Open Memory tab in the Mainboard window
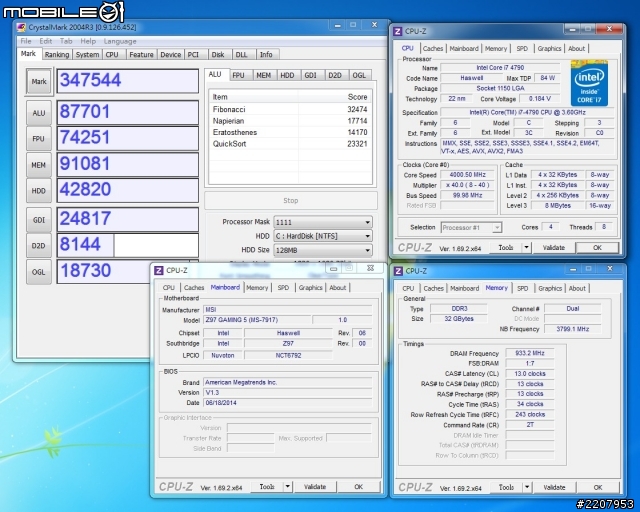Image resolution: width=640 pixels, height=512 pixels. (x=257, y=287)
